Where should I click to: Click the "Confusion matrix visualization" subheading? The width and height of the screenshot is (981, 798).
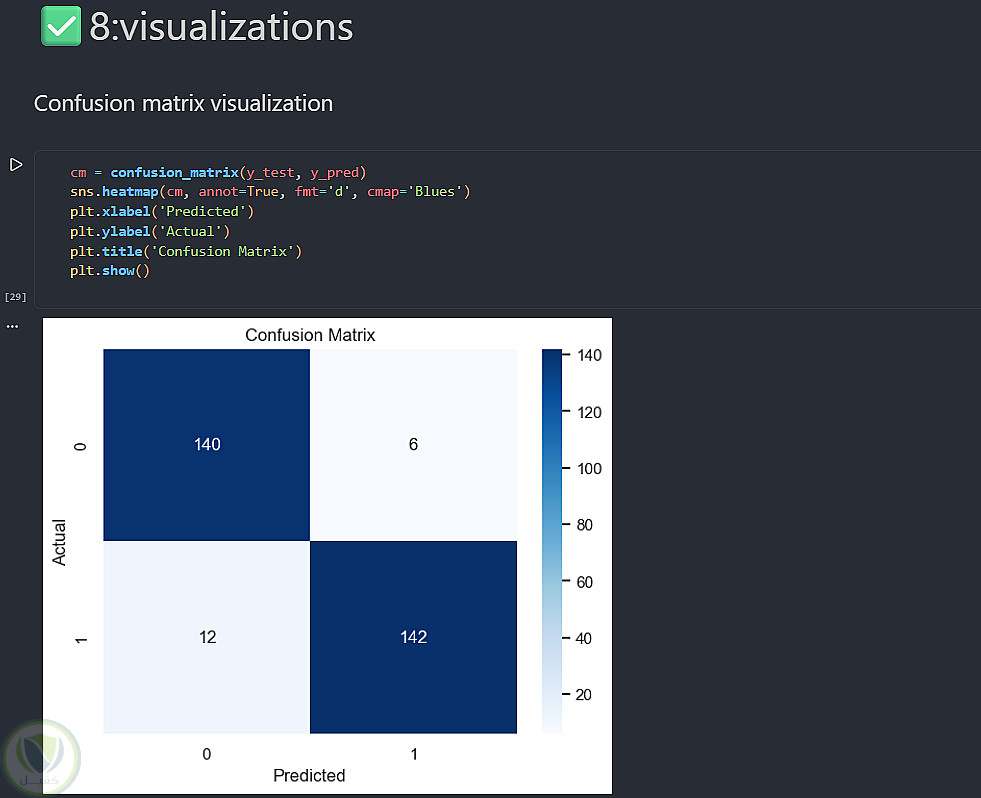183,103
